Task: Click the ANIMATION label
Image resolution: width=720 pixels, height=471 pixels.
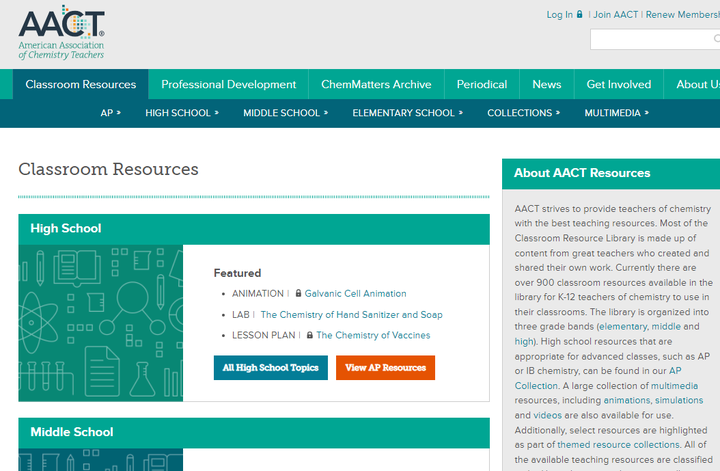Action: pyautogui.click(x=258, y=293)
